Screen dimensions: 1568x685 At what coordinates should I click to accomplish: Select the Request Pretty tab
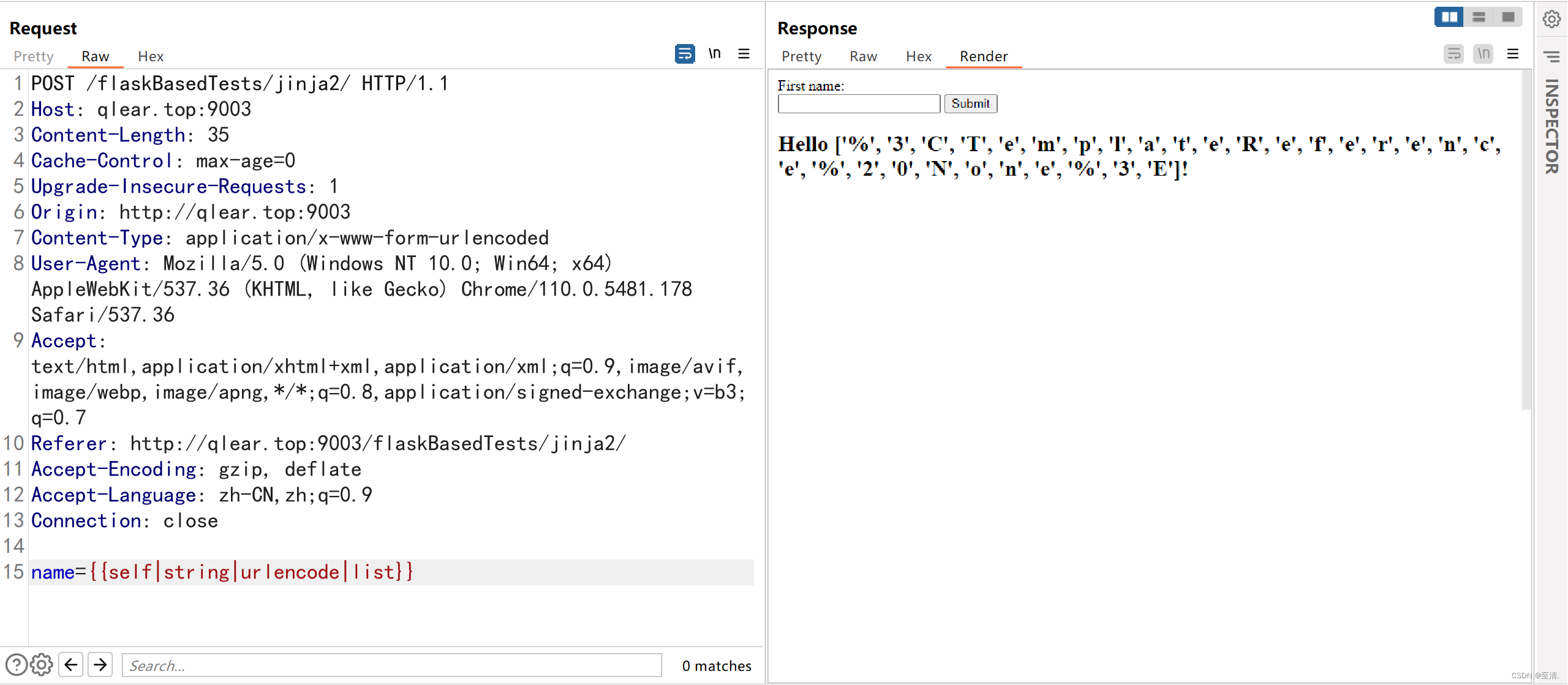(x=34, y=56)
